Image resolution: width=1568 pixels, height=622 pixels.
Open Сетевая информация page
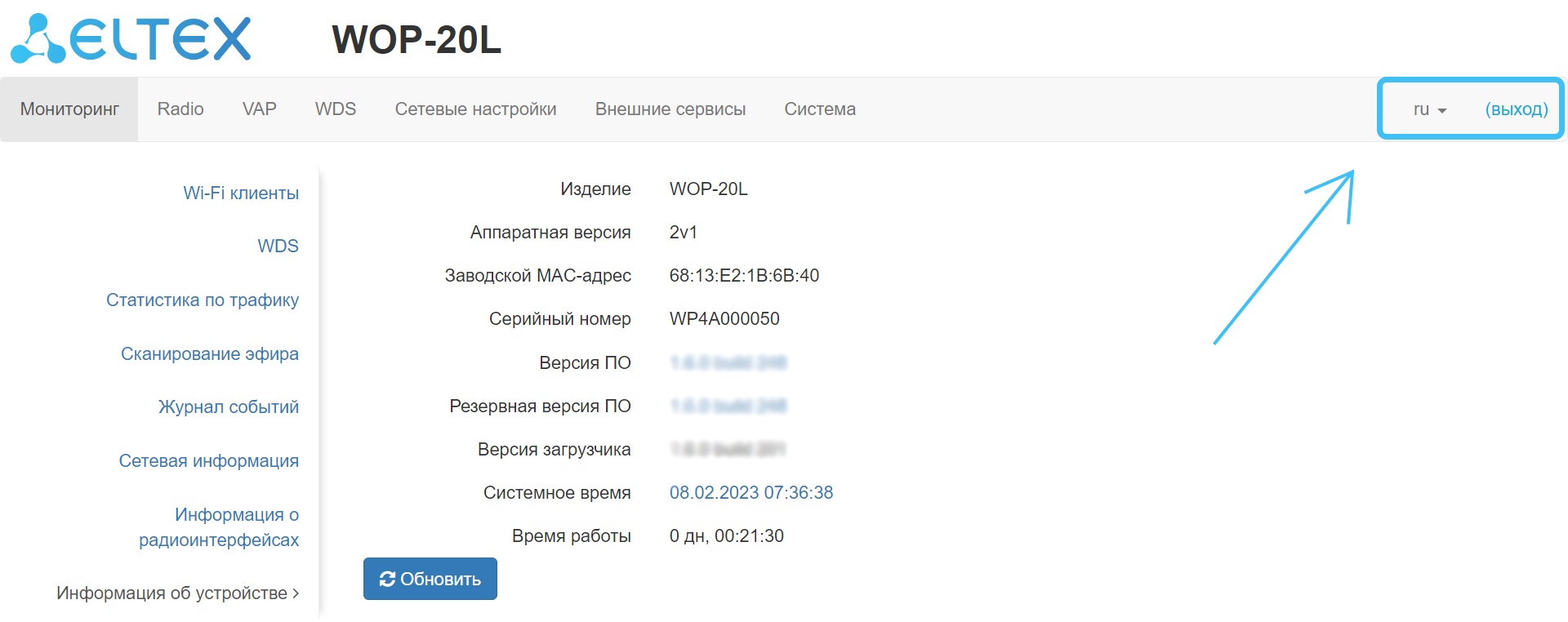(209, 461)
